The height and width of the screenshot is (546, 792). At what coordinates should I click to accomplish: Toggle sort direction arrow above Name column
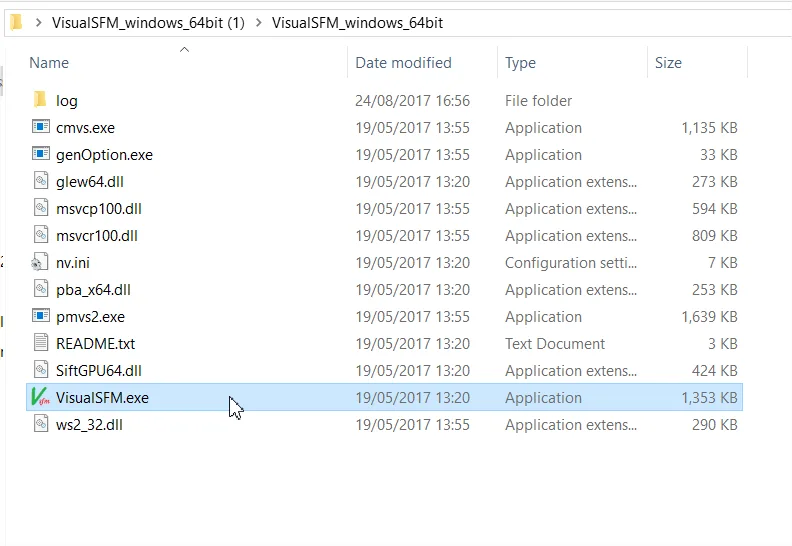(x=184, y=49)
